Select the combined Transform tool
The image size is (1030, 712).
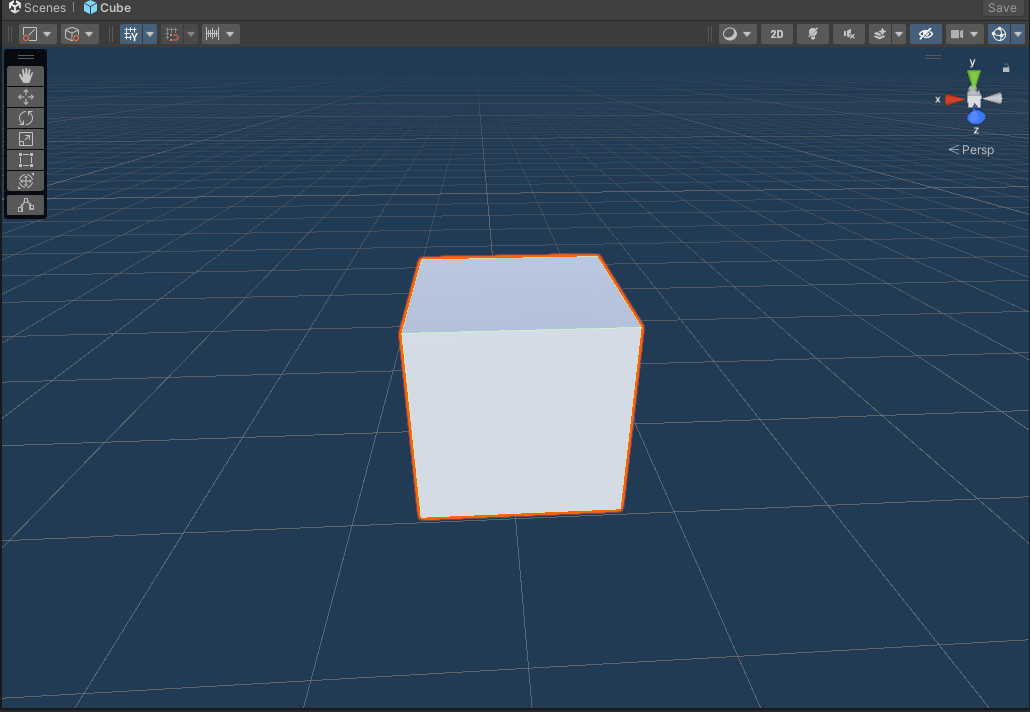(26, 181)
